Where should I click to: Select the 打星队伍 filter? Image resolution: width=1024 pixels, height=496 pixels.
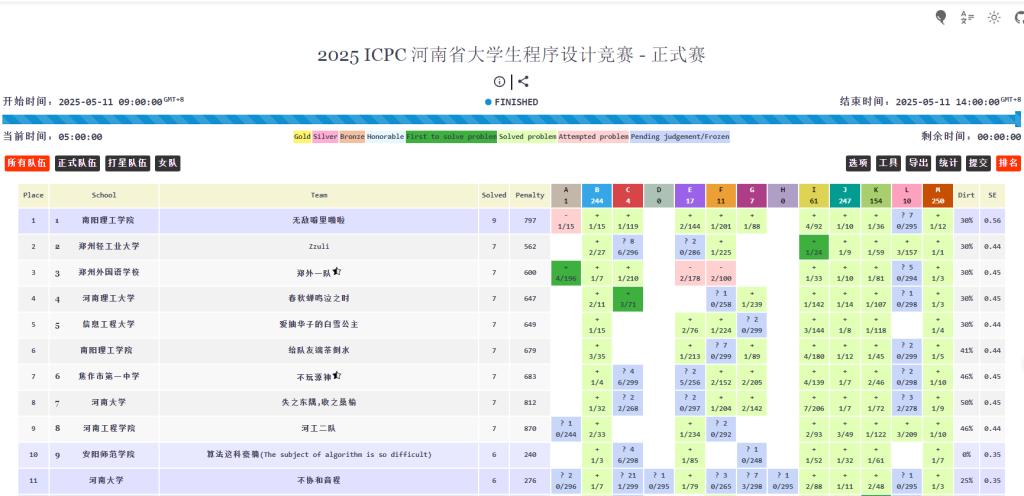click(128, 163)
